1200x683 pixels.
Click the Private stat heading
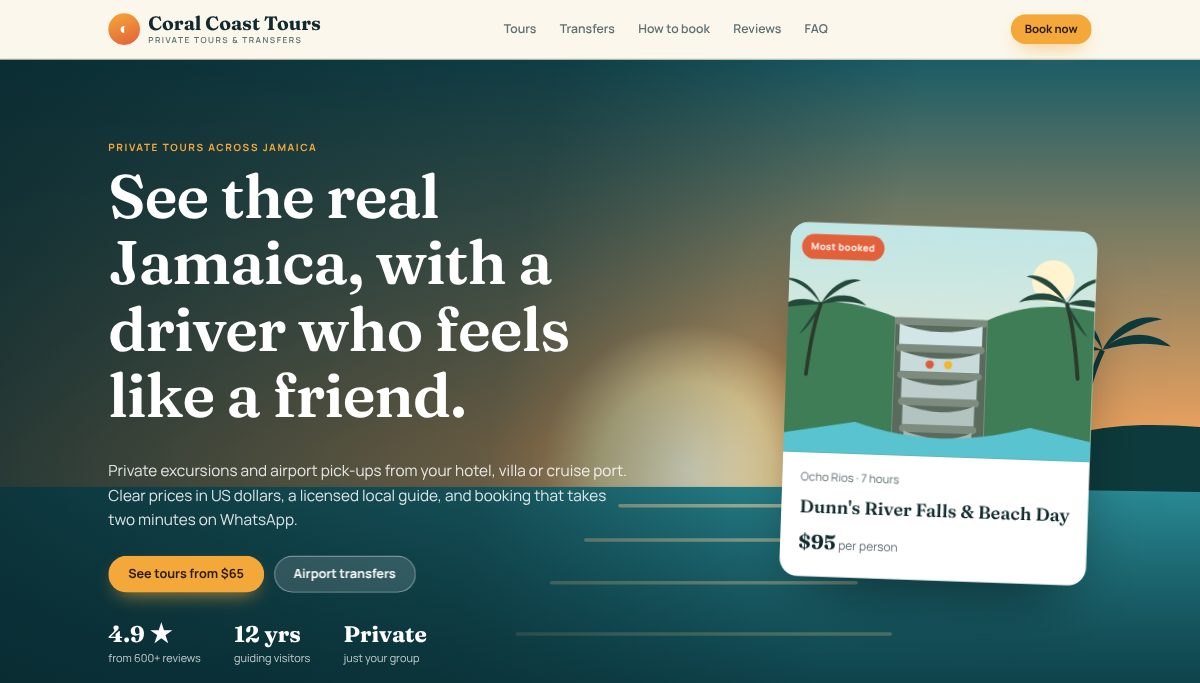point(385,634)
